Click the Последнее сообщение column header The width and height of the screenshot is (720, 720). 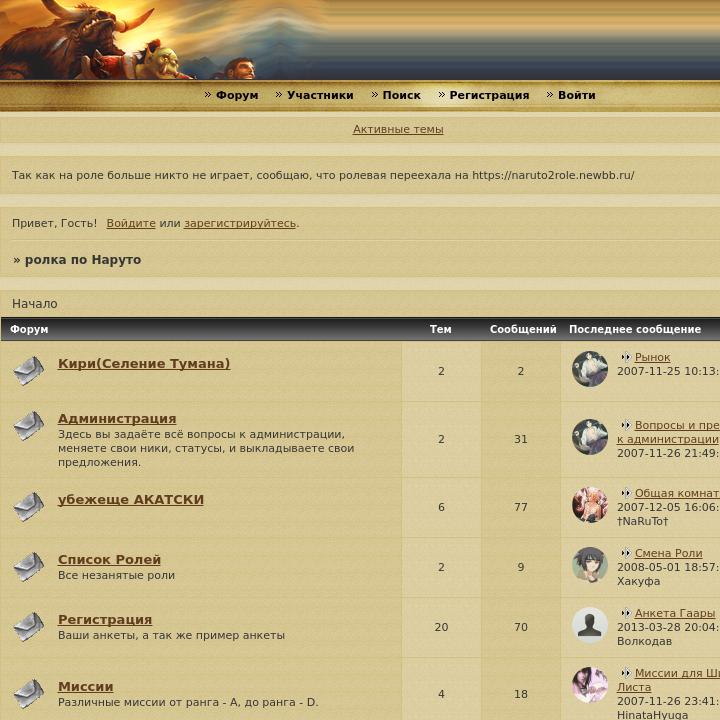pyautogui.click(x=635, y=329)
